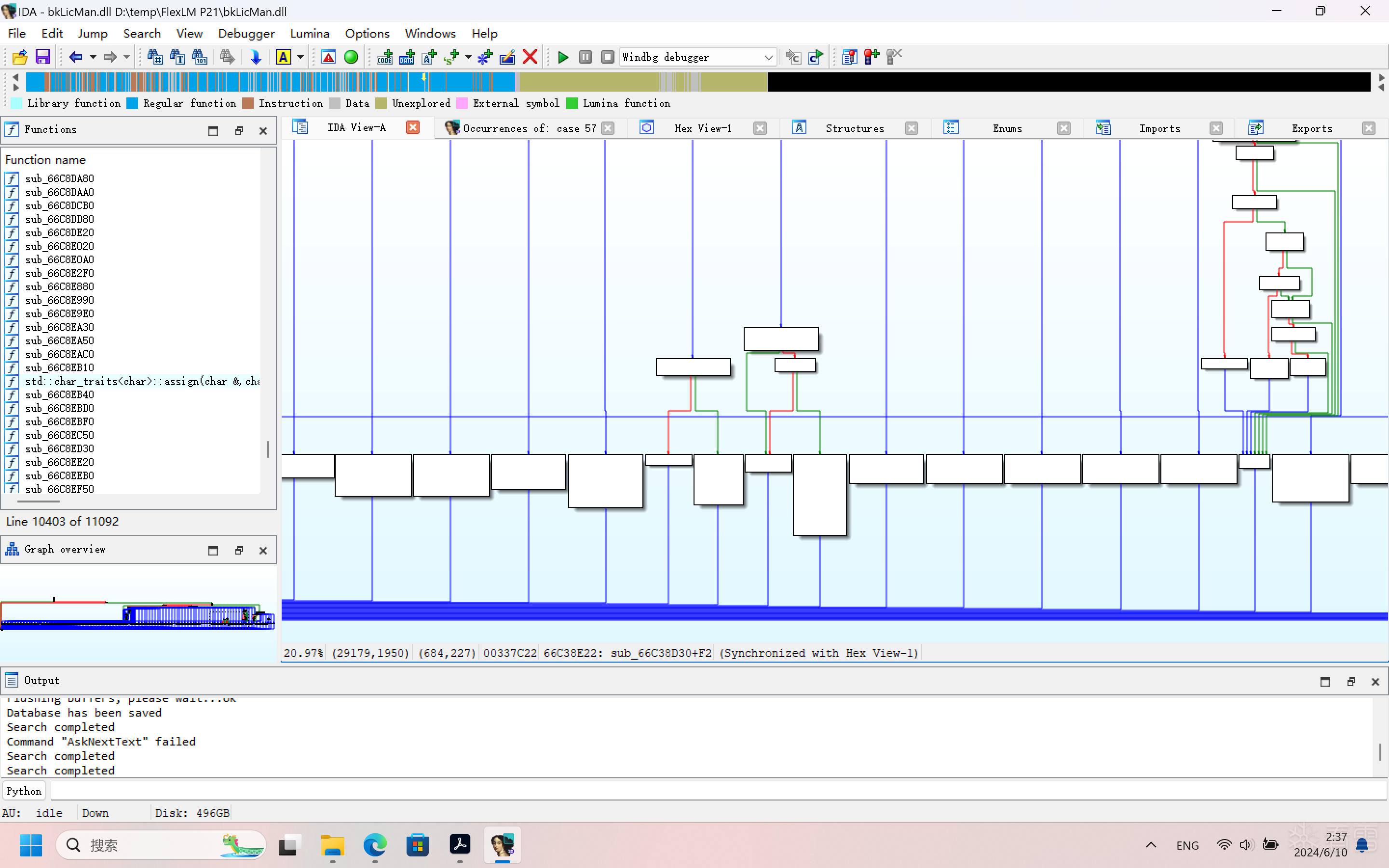This screenshot has width=1389, height=868.
Task: Click the Jump back arrow icon
Action: point(75,57)
